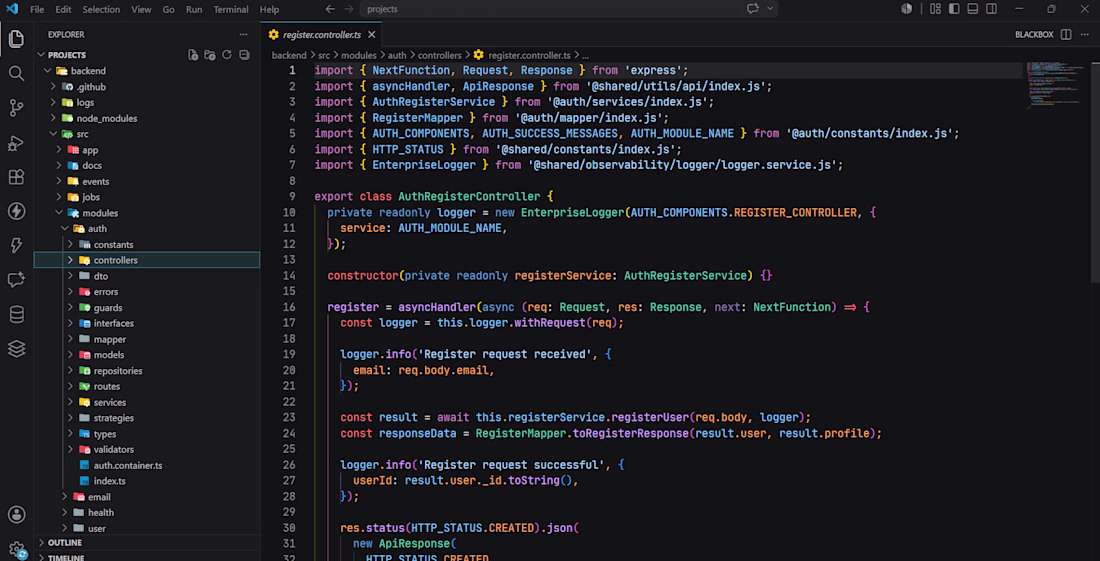
Task: Open Run and Debug view
Action: [x=16, y=142]
